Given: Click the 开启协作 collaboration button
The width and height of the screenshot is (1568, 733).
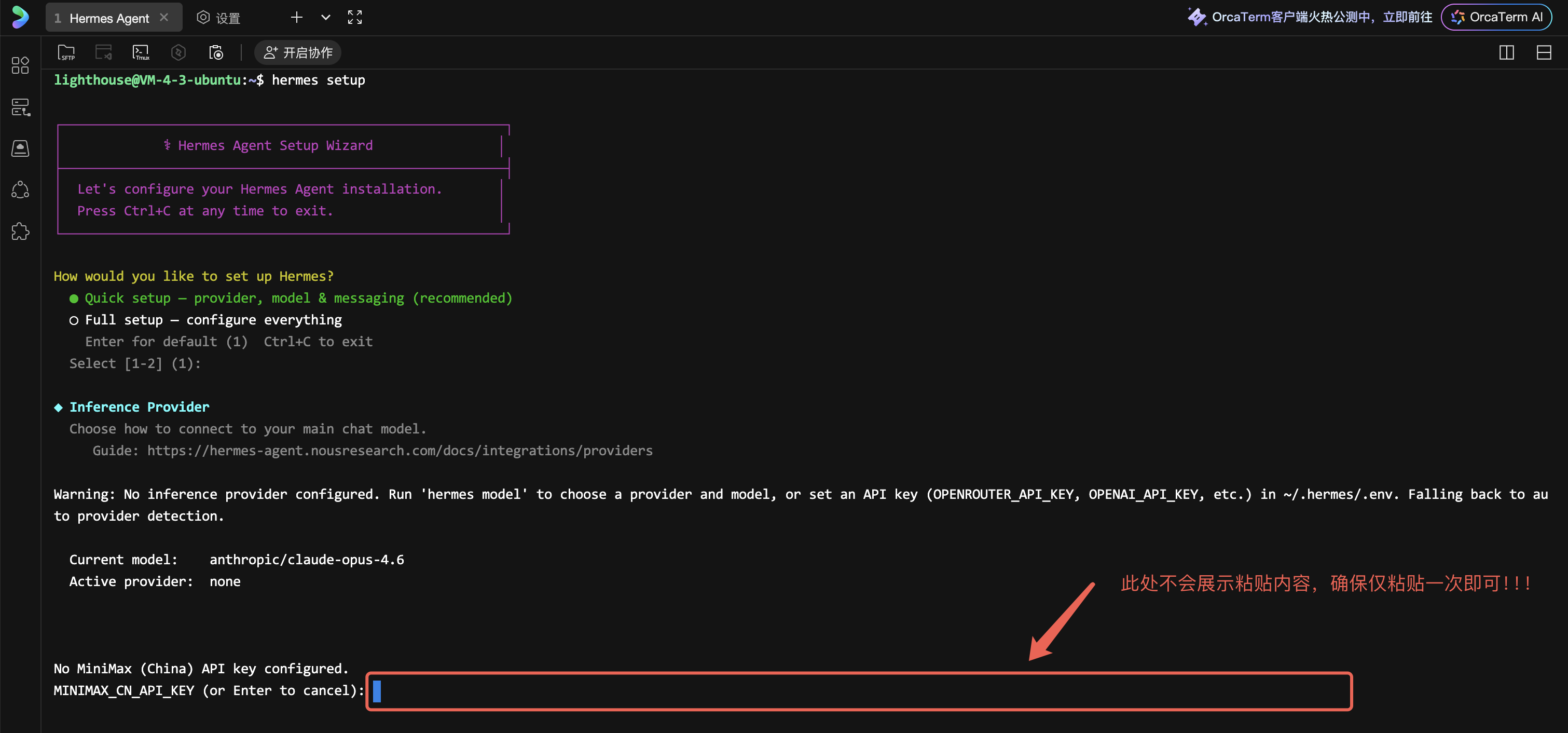Looking at the screenshot, I should (298, 52).
